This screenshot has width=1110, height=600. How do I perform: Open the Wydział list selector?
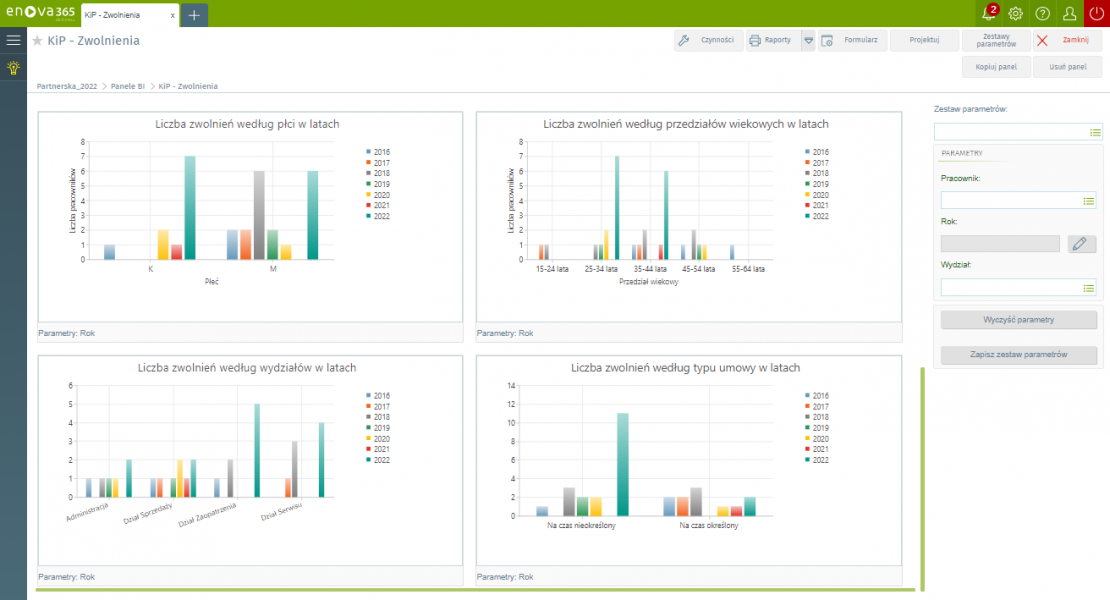click(1089, 288)
